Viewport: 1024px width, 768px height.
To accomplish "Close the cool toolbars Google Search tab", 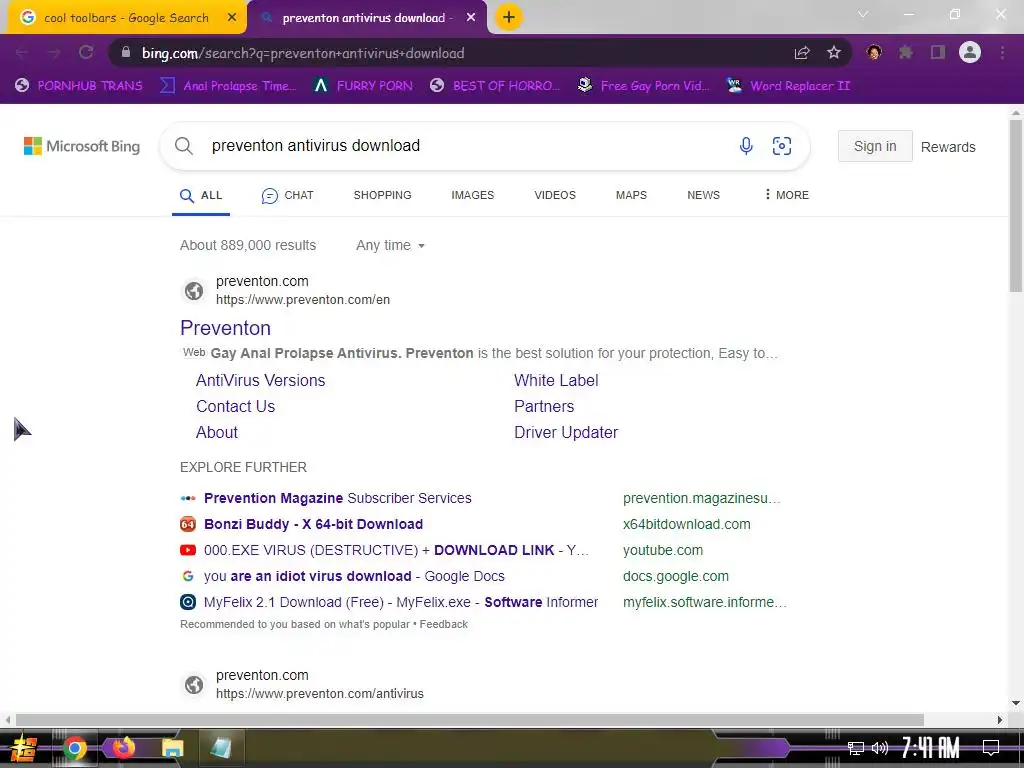I will 232,18.
